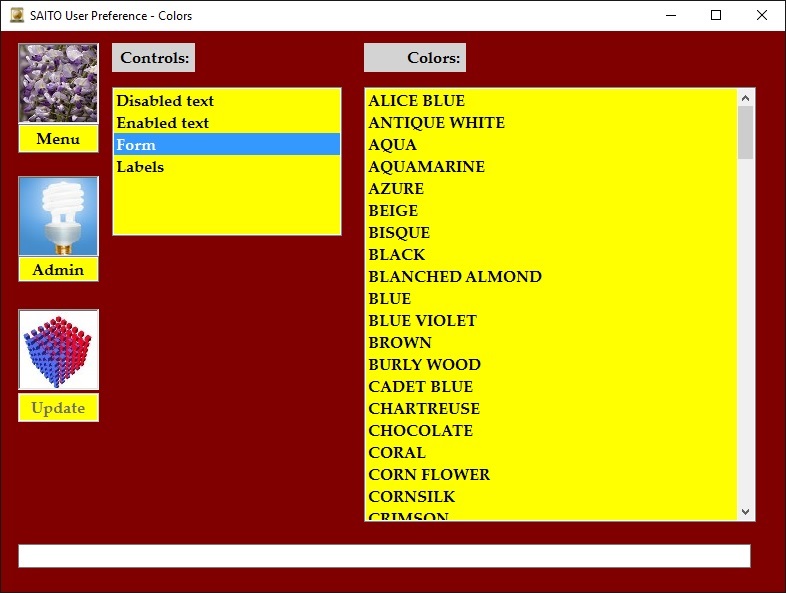Pick AQUAMARINE from the Colors list
The height and width of the screenshot is (593, 786).
(426, 167)
